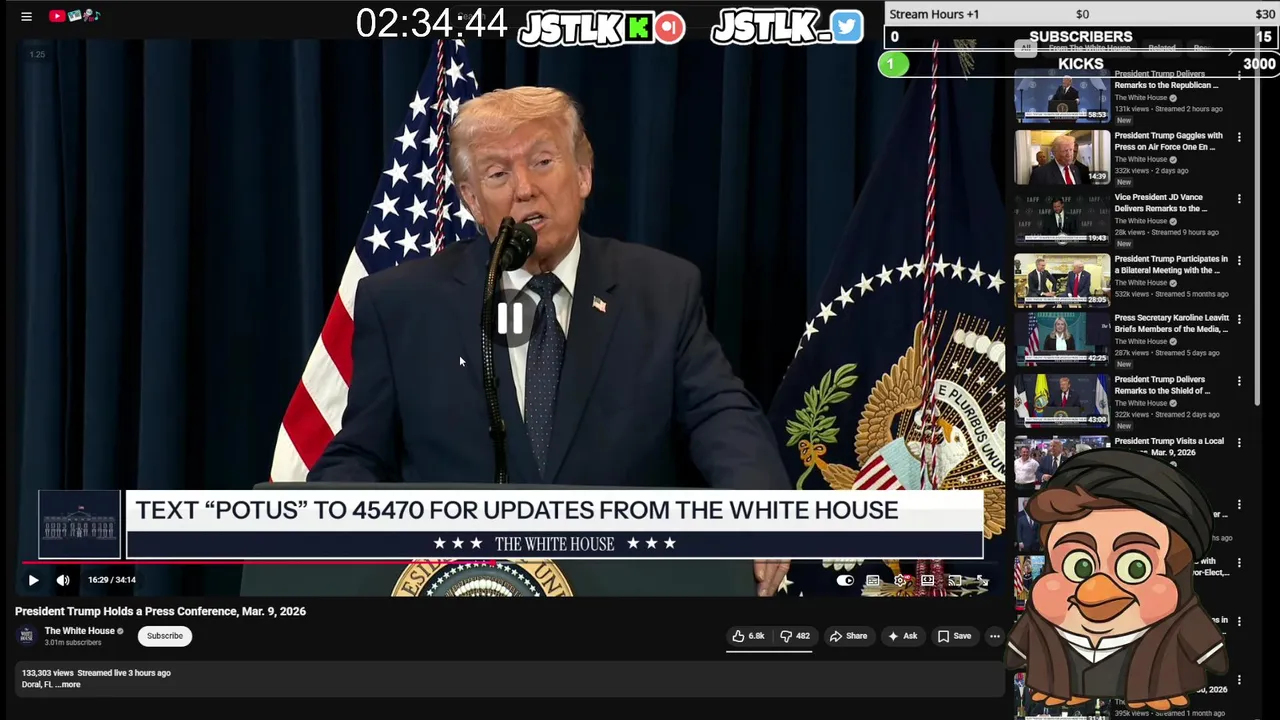This screenshot has width=1280, height=720.
Task: Save the video to a playlist
Action: (x=954, y=636)
